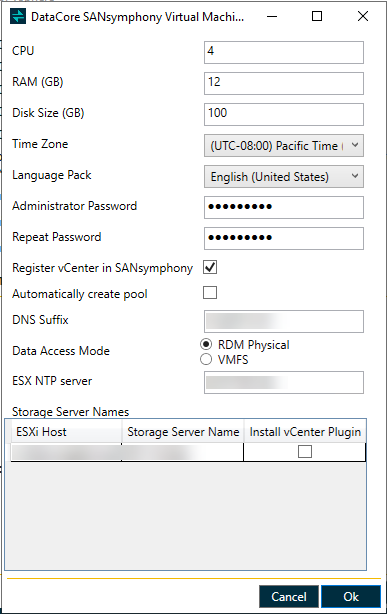Select VMFS data access mode
Viewport: 387px width, 614px height.
[206, 359]
